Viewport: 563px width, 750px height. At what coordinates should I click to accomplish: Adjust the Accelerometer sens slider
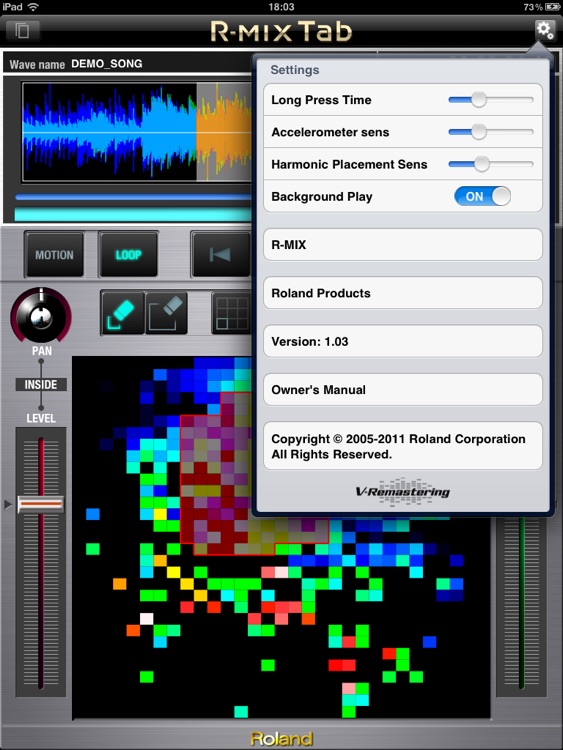click(x=491, y=132)
